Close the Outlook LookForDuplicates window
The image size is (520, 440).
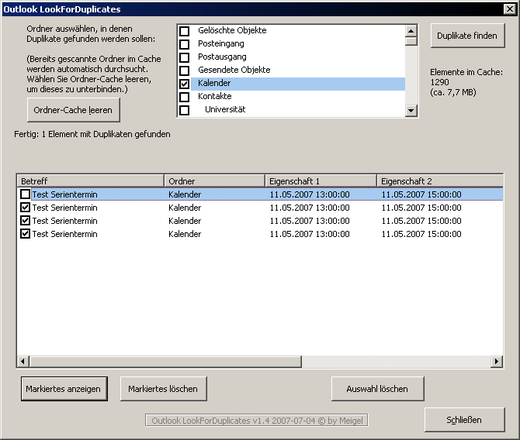pyautogui.click(x=510, y=9)
